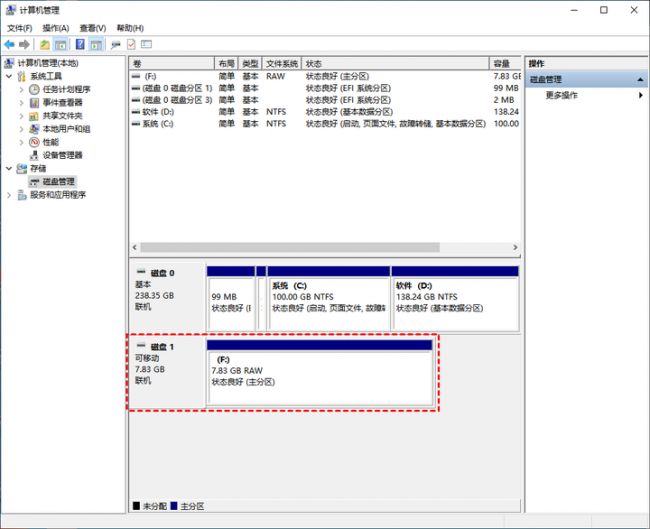
Task: Collapse the 存储 storage node
Action: coord(9,168)
